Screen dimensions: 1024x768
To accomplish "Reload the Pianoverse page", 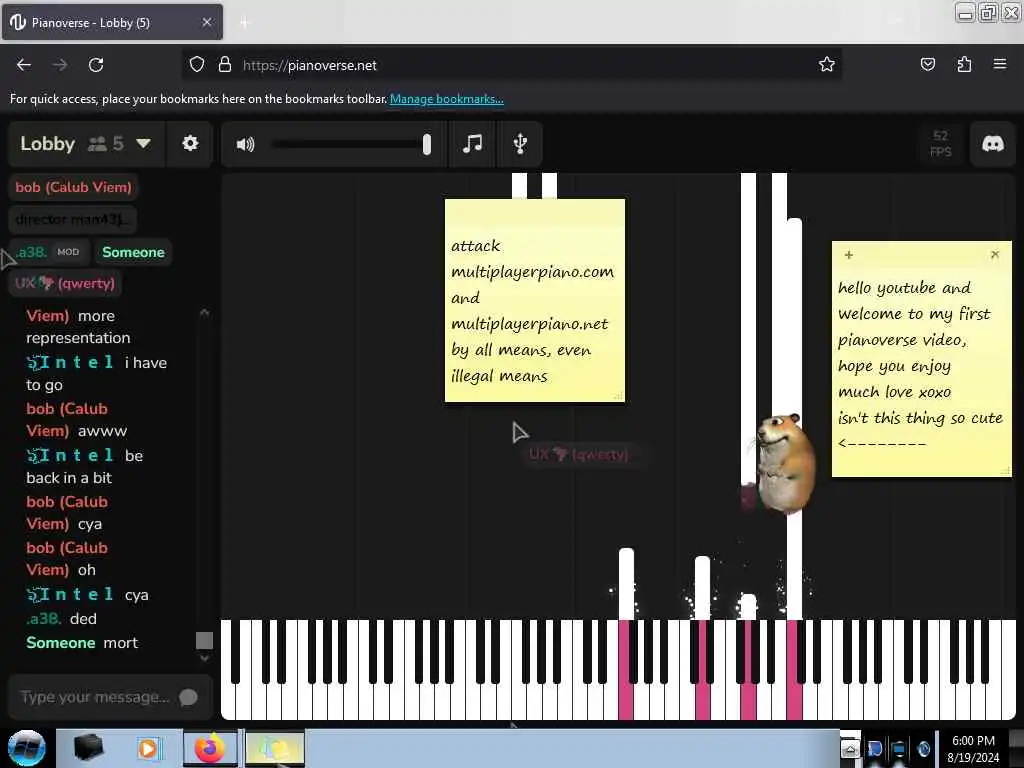I will pyautogui.click(x=96, y=65).
